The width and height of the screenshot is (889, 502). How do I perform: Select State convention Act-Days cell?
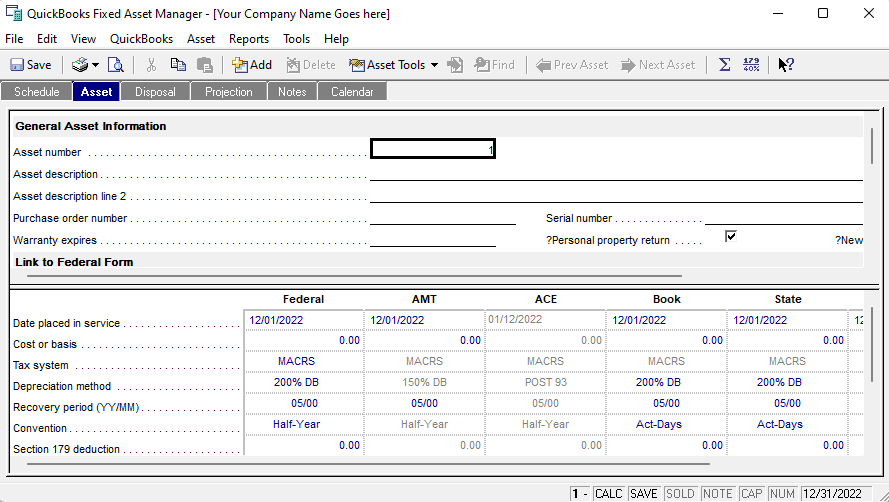[x=788, y=424]
